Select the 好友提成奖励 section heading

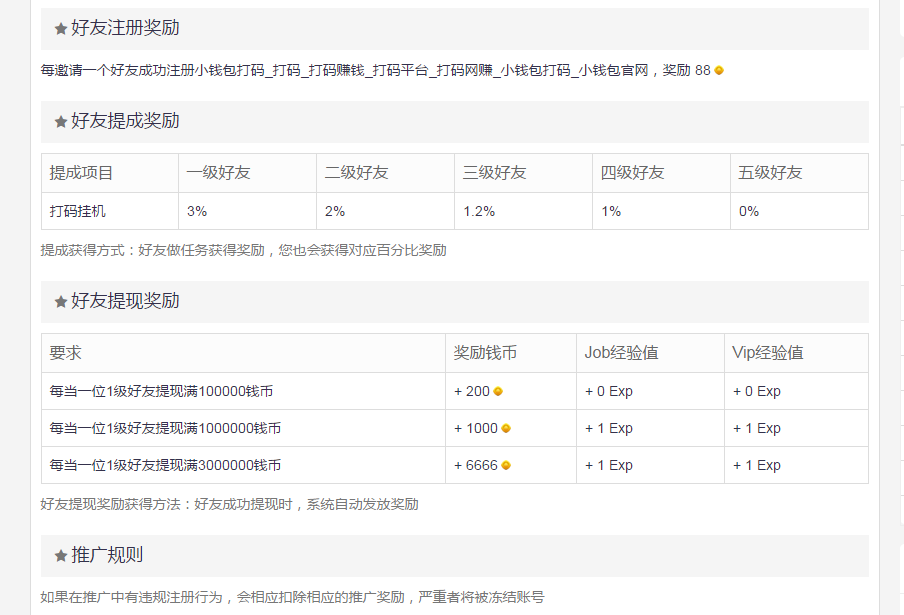(x=125, y=121)
